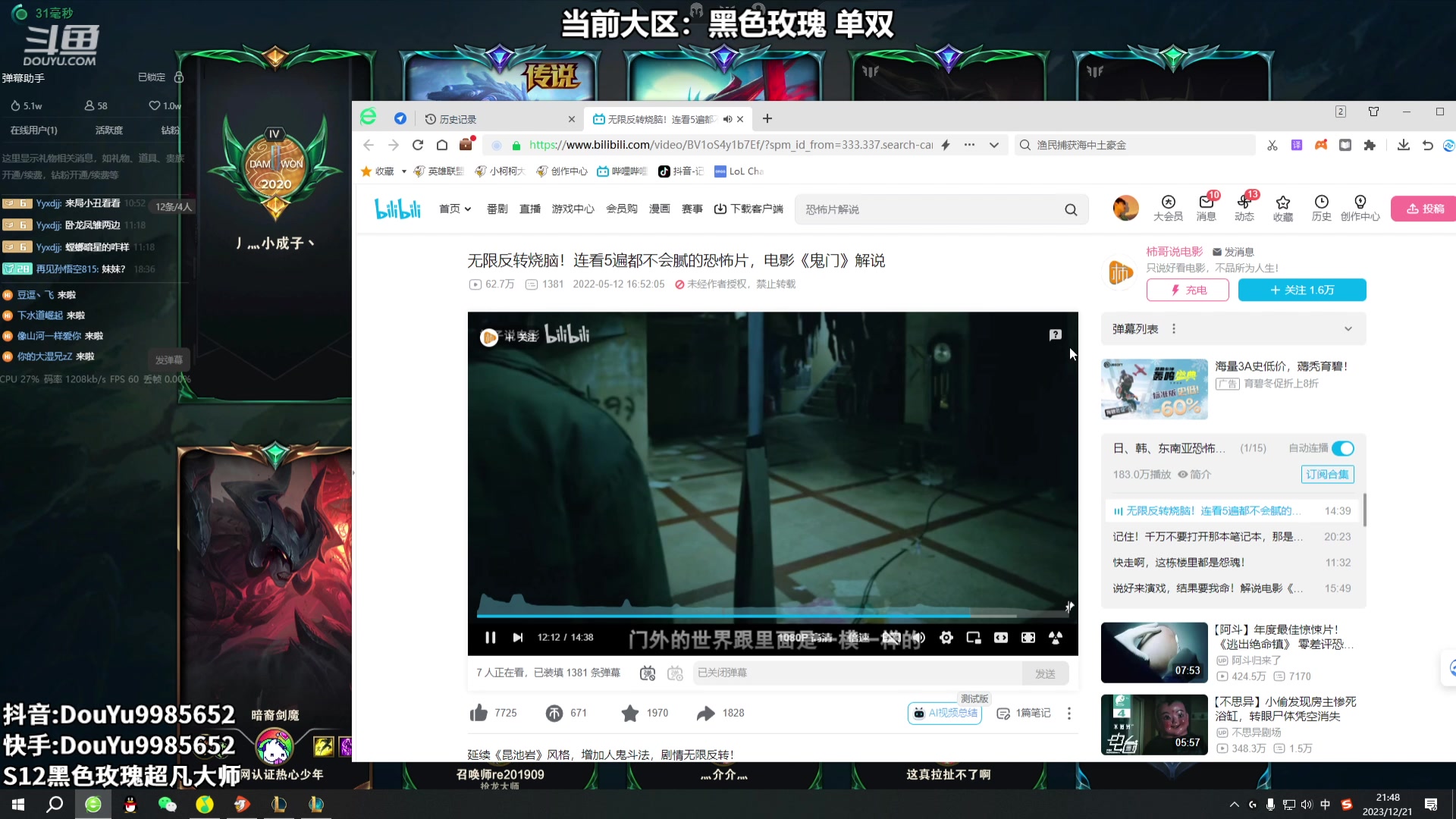Open the player settings gear
This screenshot has height=819, width=1456.
click(946, 638)
